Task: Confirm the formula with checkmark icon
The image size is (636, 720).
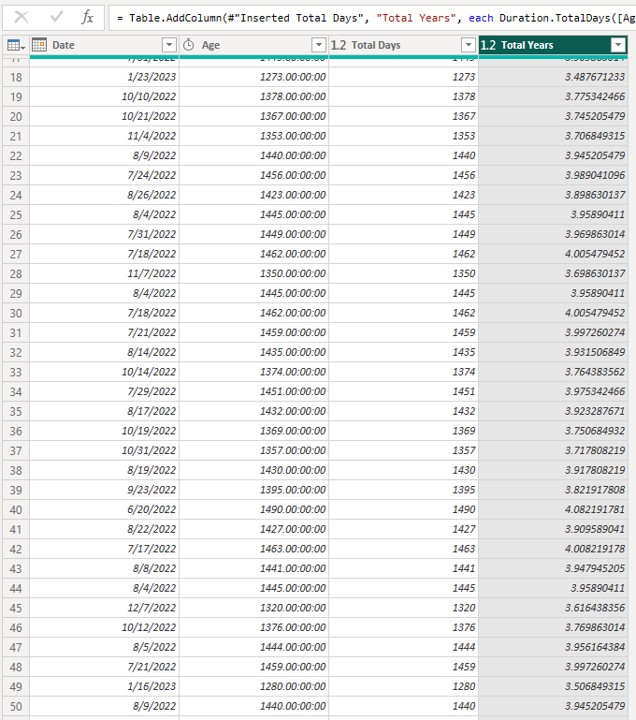Action: click(56, 17)
